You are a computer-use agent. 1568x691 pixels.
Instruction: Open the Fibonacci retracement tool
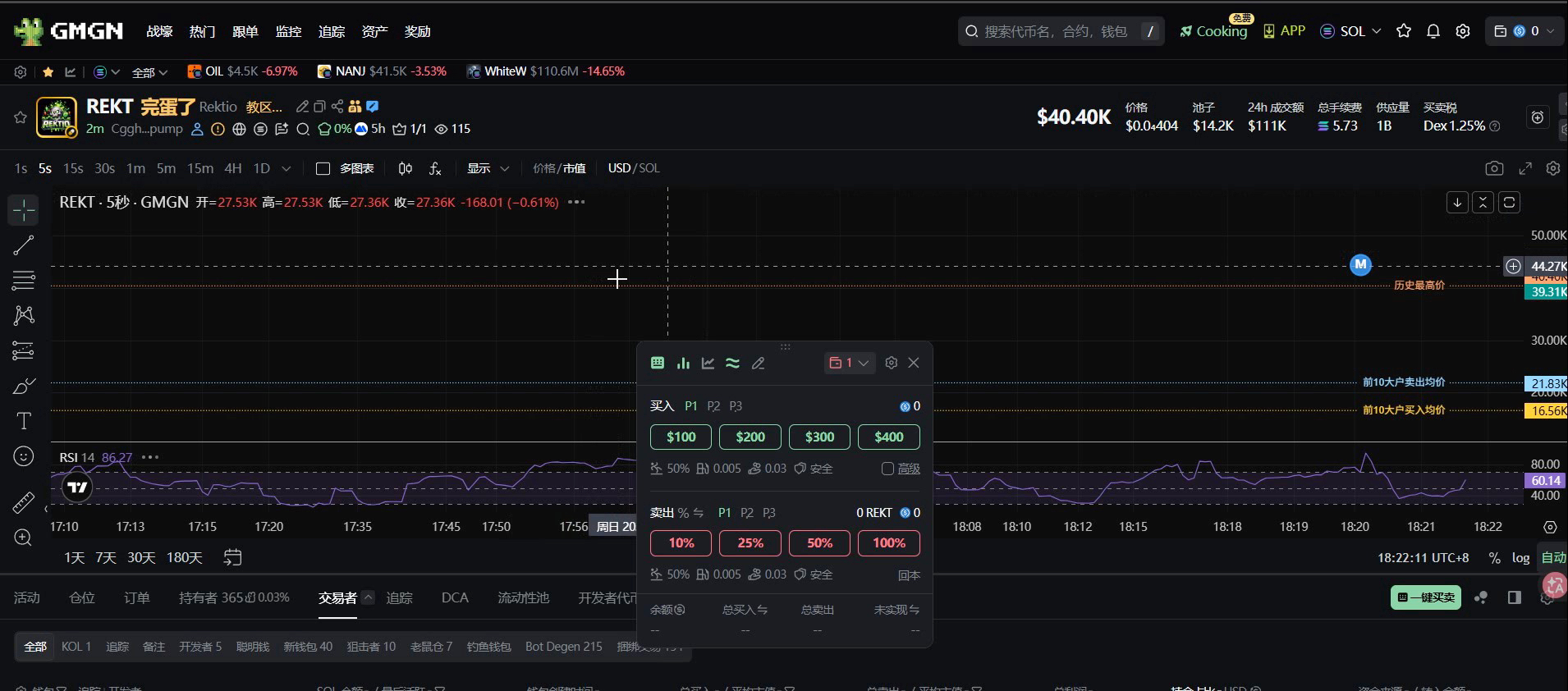(24, 281)
